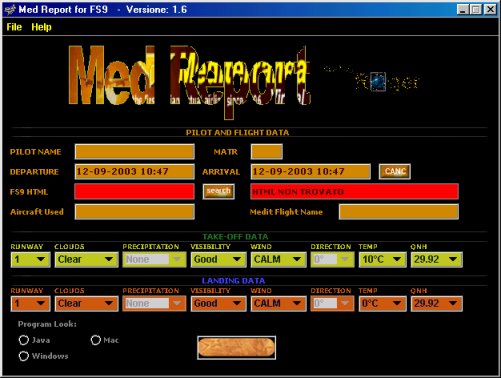Open take-off QNH dropdown
The image size is (501, 378).
[x=436, y=260]
